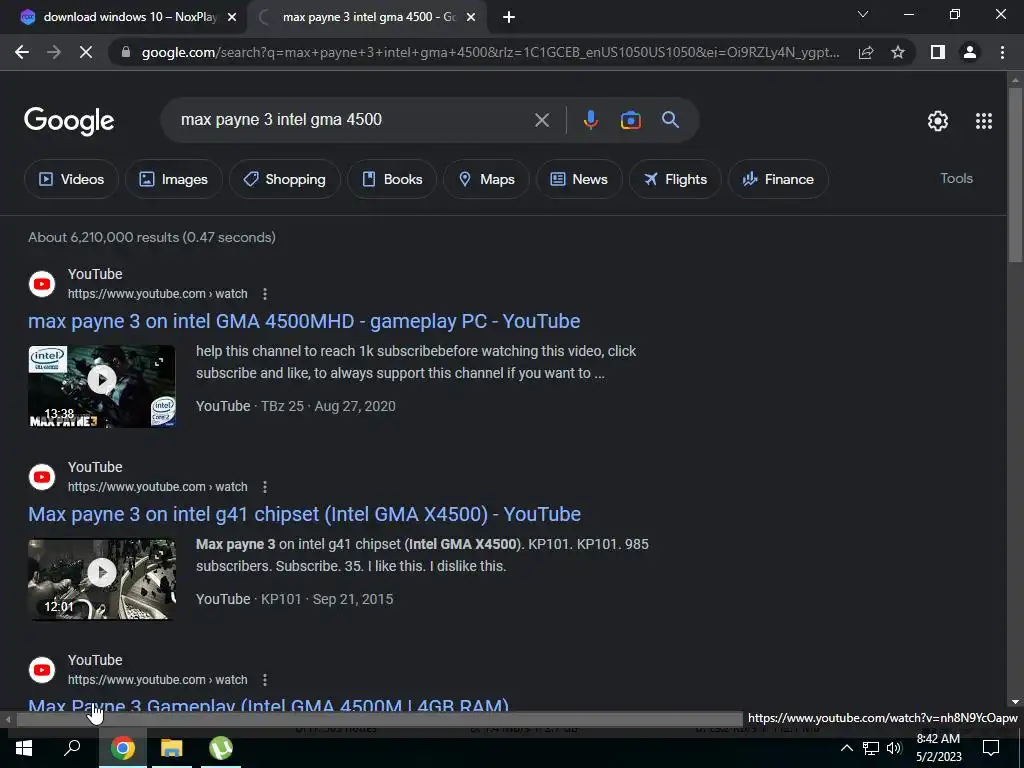Image resolution: width=1024 pixels, height=768 pixels.
Task: Open site info lock icon
Action: click(x=126, y=52)
